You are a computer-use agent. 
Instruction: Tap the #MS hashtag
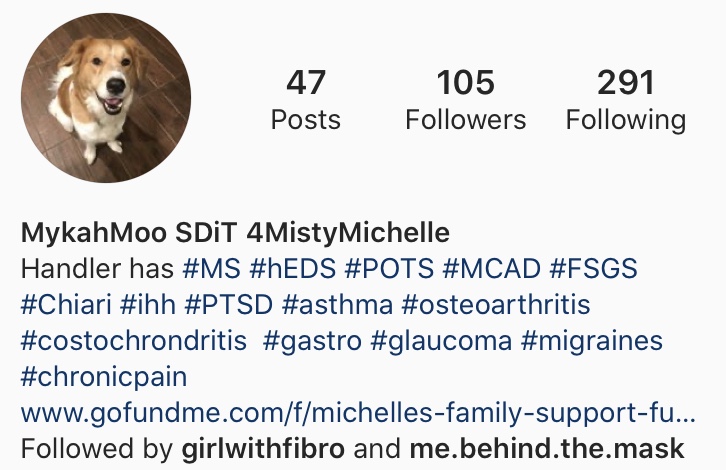click(x=212, y=269)
